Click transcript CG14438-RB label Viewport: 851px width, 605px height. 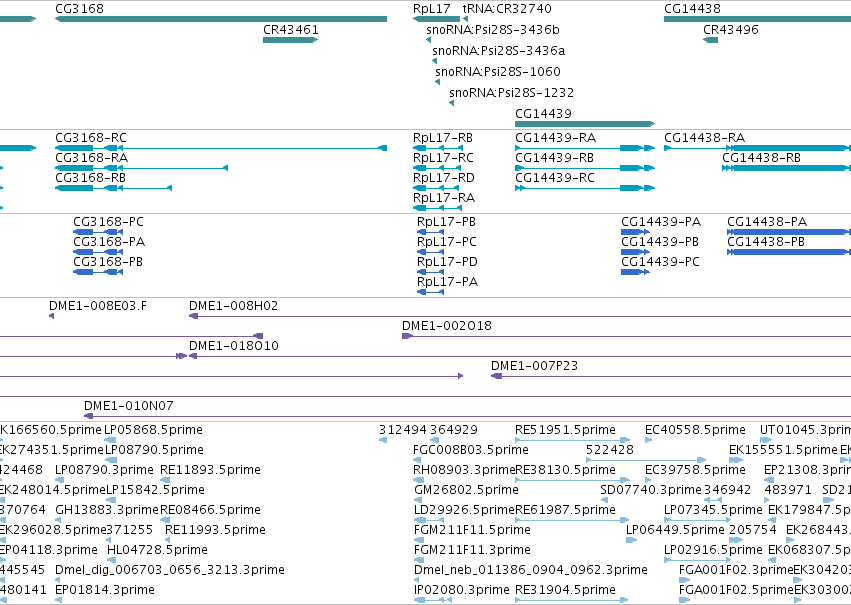point(761,158)
